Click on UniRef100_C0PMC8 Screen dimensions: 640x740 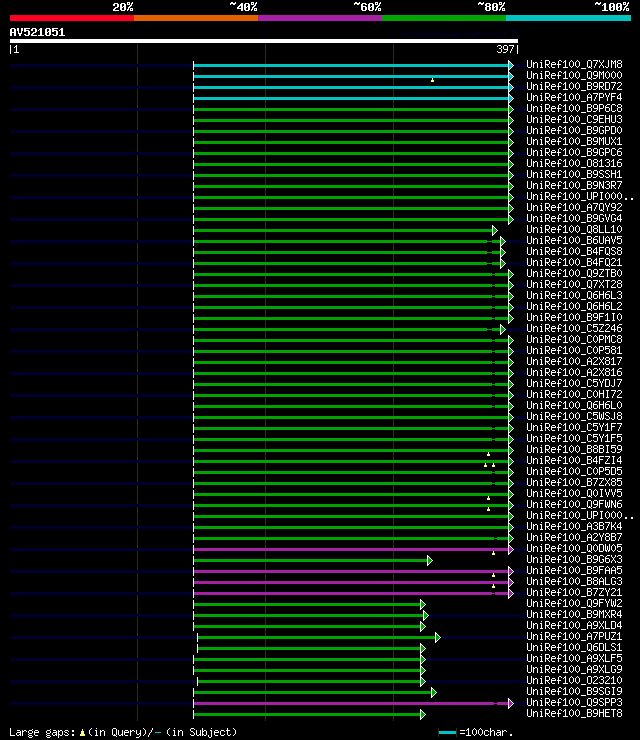point(574,339)
